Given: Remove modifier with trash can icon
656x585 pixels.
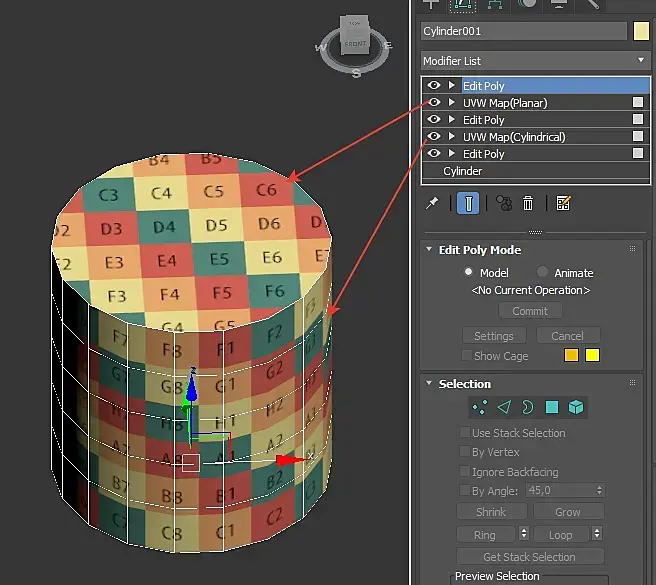Looking at the screenshot, I should (x=528, y=204).
